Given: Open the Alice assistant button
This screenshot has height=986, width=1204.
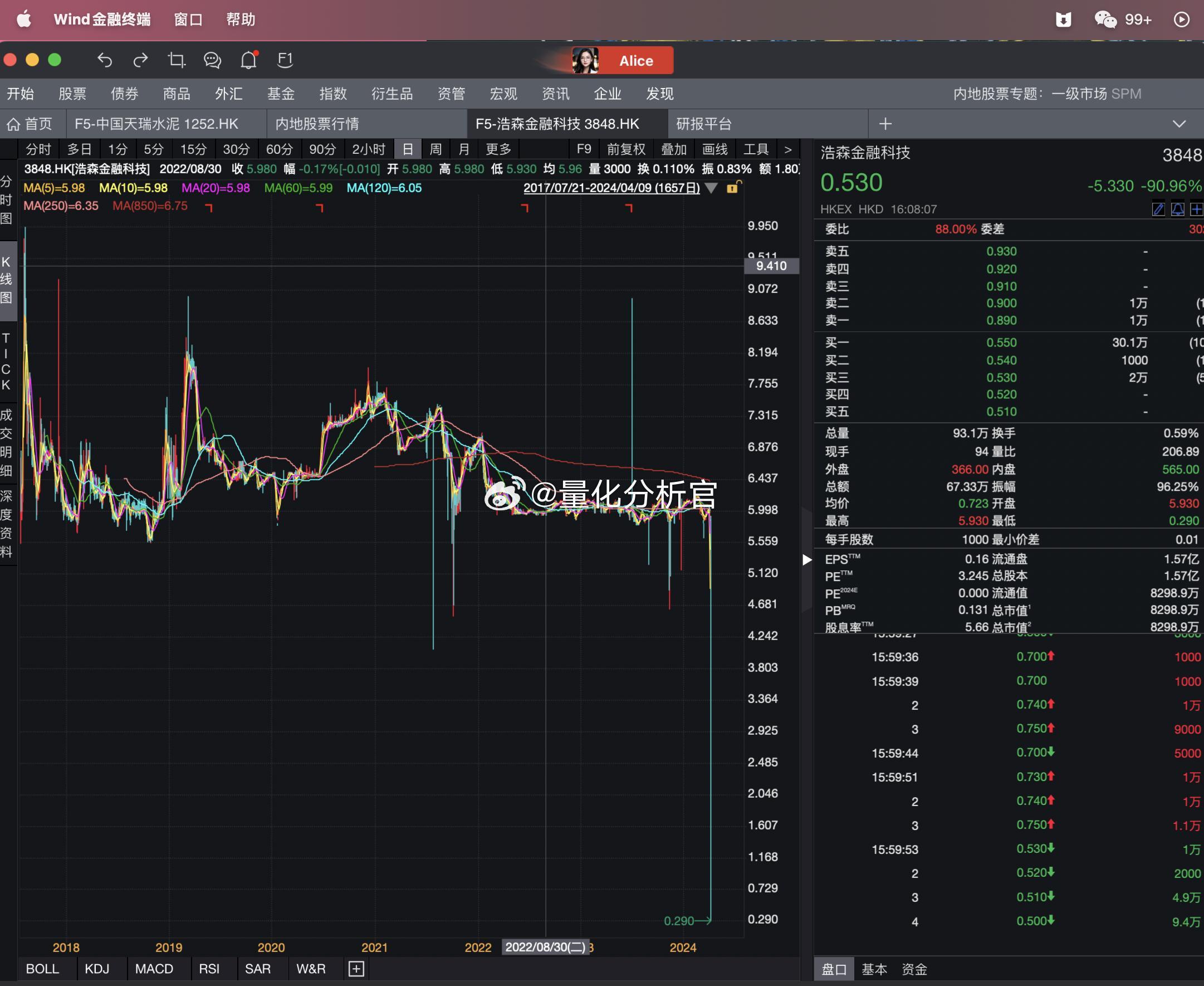Looking at the screenshot, I should tap(622, 60).
